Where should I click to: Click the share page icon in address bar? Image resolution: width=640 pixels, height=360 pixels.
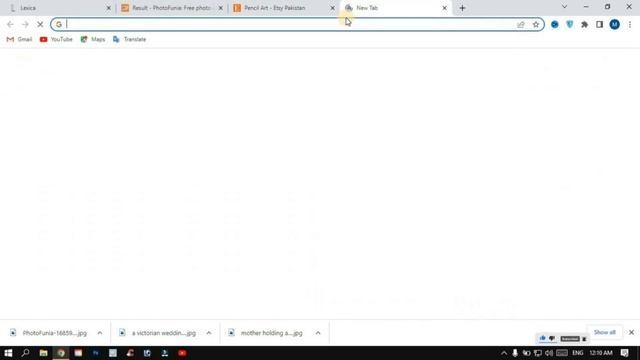(x=521, y=24)
